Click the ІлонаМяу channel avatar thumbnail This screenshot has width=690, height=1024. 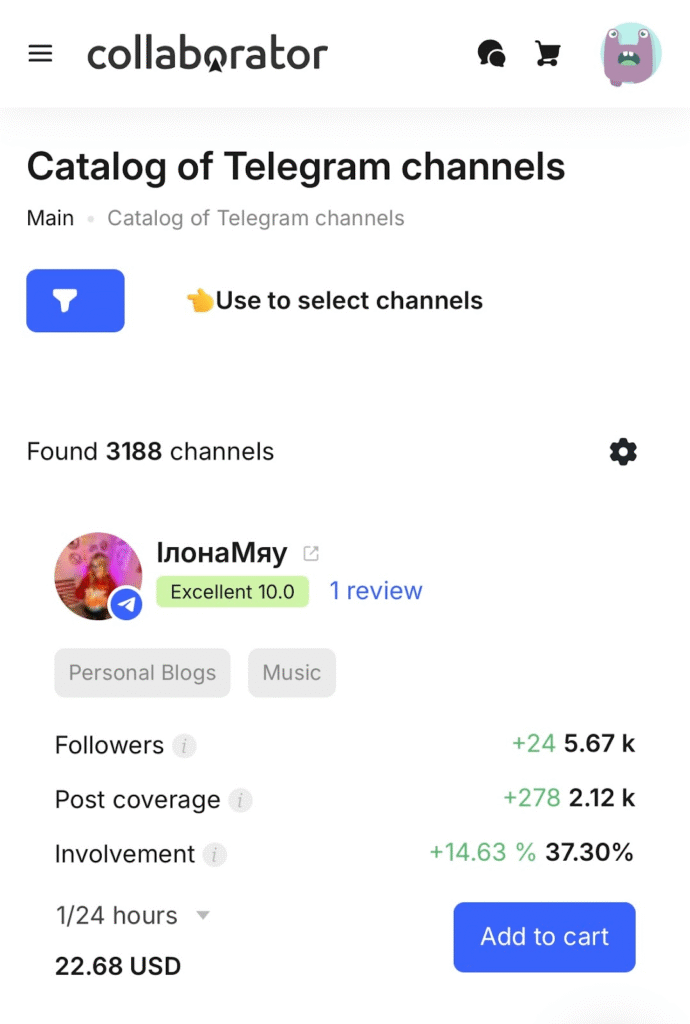(x=97, y=576)
